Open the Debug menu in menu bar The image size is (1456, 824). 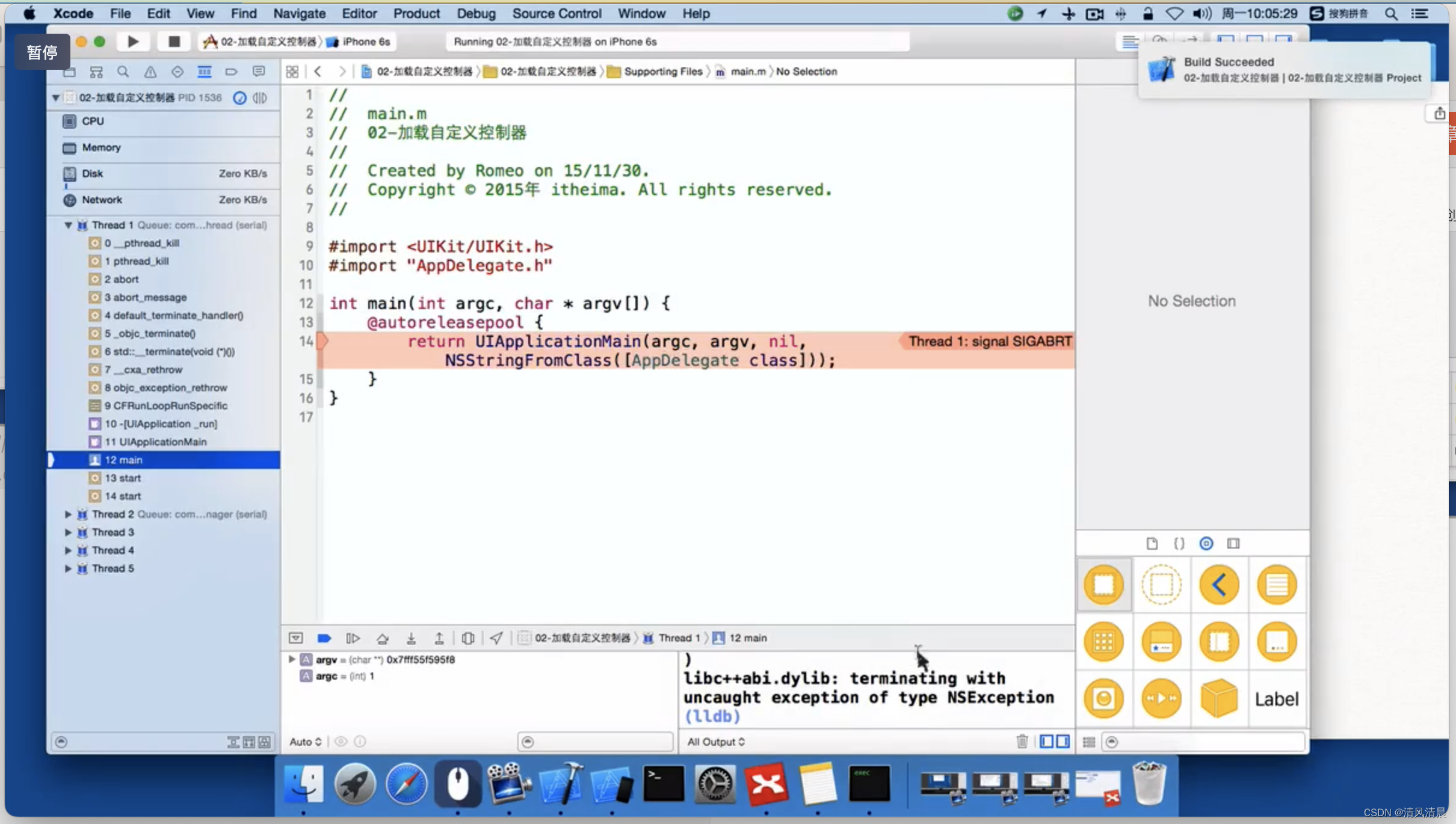tap(475, 13)
